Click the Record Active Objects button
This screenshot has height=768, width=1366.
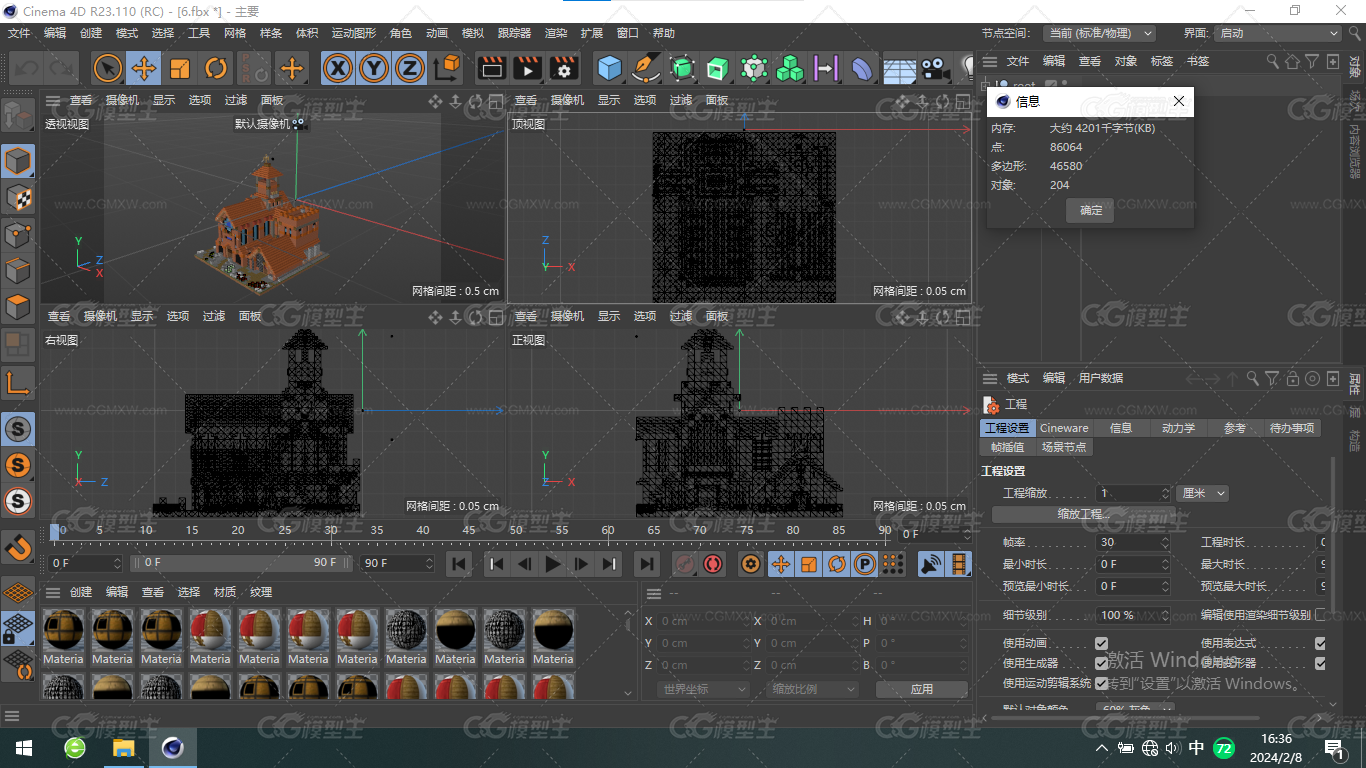click(x=685, y=564)
